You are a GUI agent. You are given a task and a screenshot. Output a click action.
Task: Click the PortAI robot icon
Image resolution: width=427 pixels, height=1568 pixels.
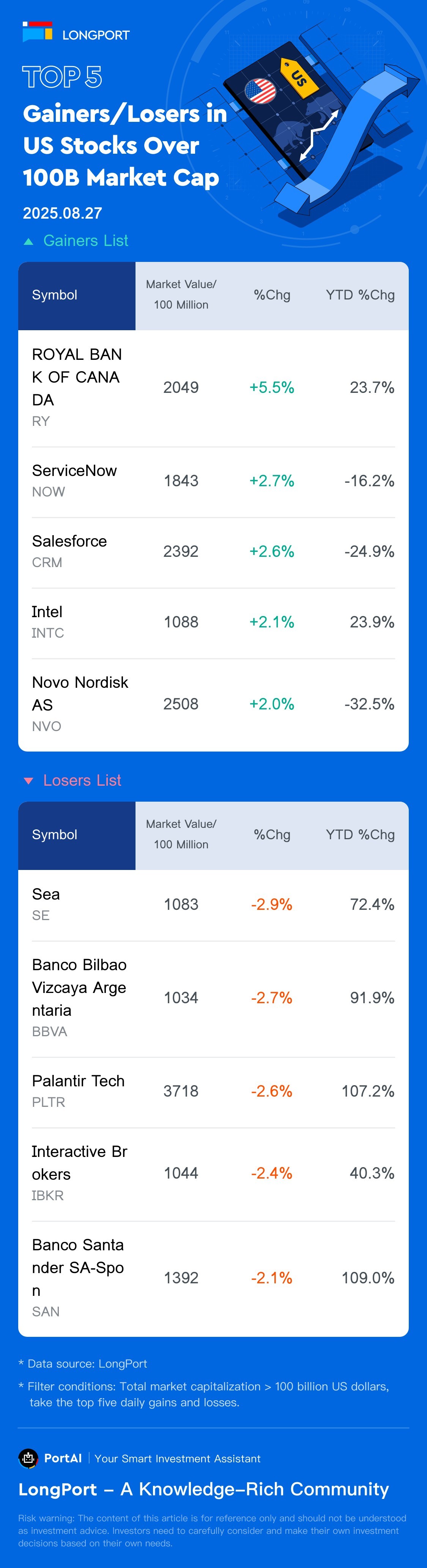(x=28, y=1458)
